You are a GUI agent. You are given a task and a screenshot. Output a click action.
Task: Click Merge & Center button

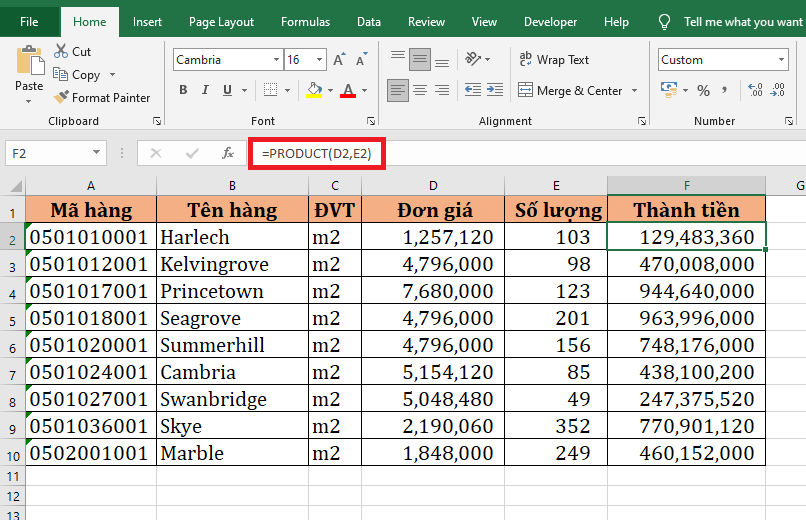tap(570, 90)
